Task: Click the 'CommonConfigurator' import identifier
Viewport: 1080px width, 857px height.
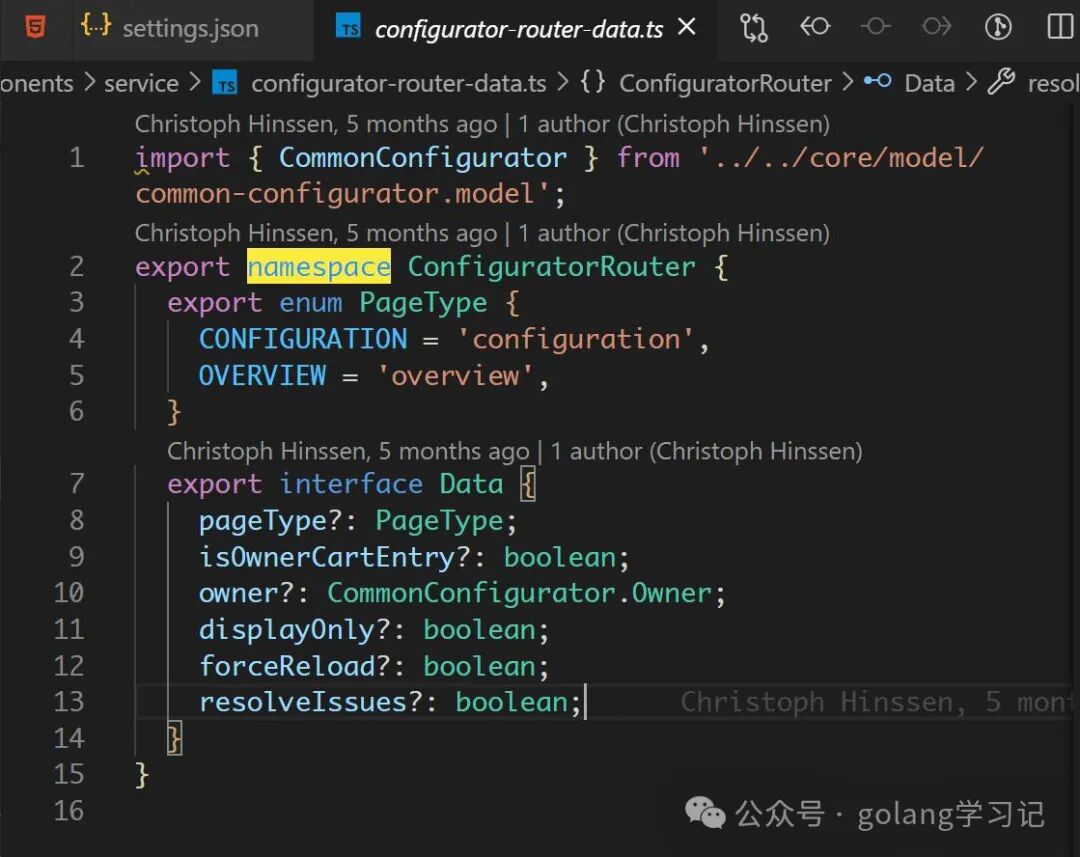Action: (423, 158)
